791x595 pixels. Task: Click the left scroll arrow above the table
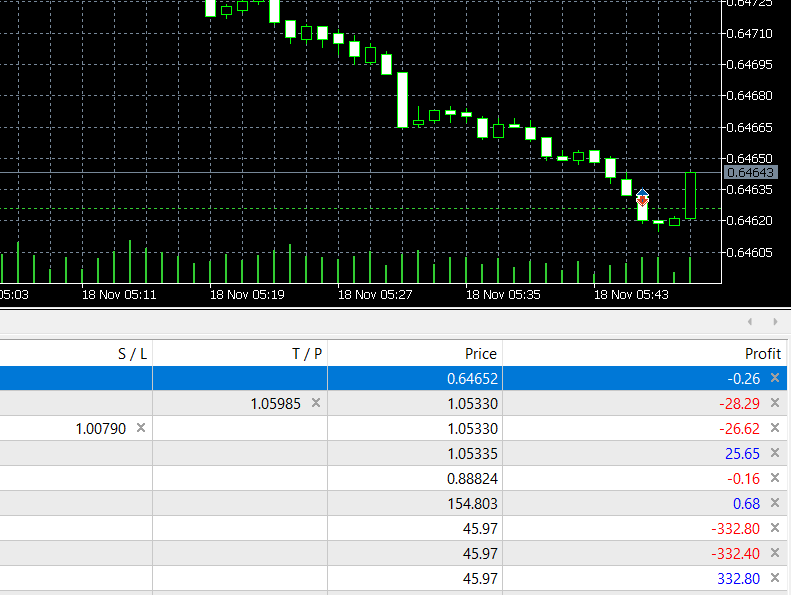pos(750,321)
